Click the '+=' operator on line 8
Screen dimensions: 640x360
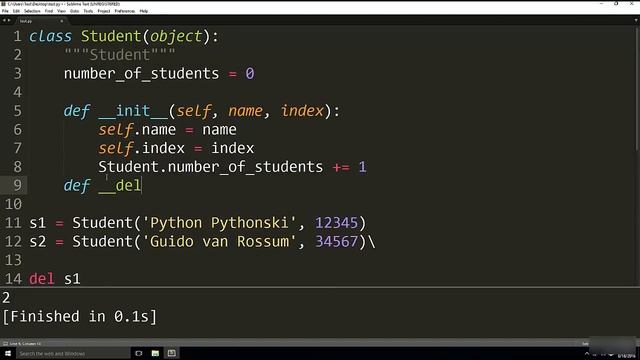pyautogui.click(x=341, y=167)
